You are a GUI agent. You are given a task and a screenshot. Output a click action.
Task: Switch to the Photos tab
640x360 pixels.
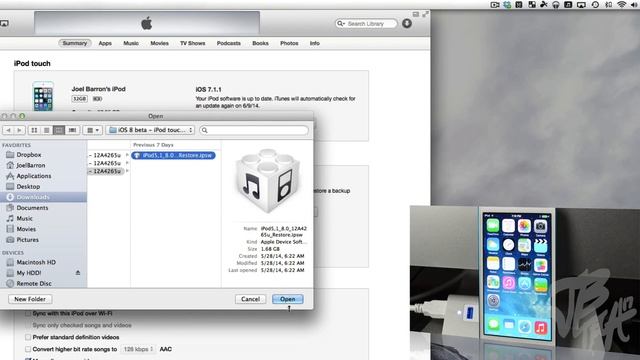[x=289, y=43]
